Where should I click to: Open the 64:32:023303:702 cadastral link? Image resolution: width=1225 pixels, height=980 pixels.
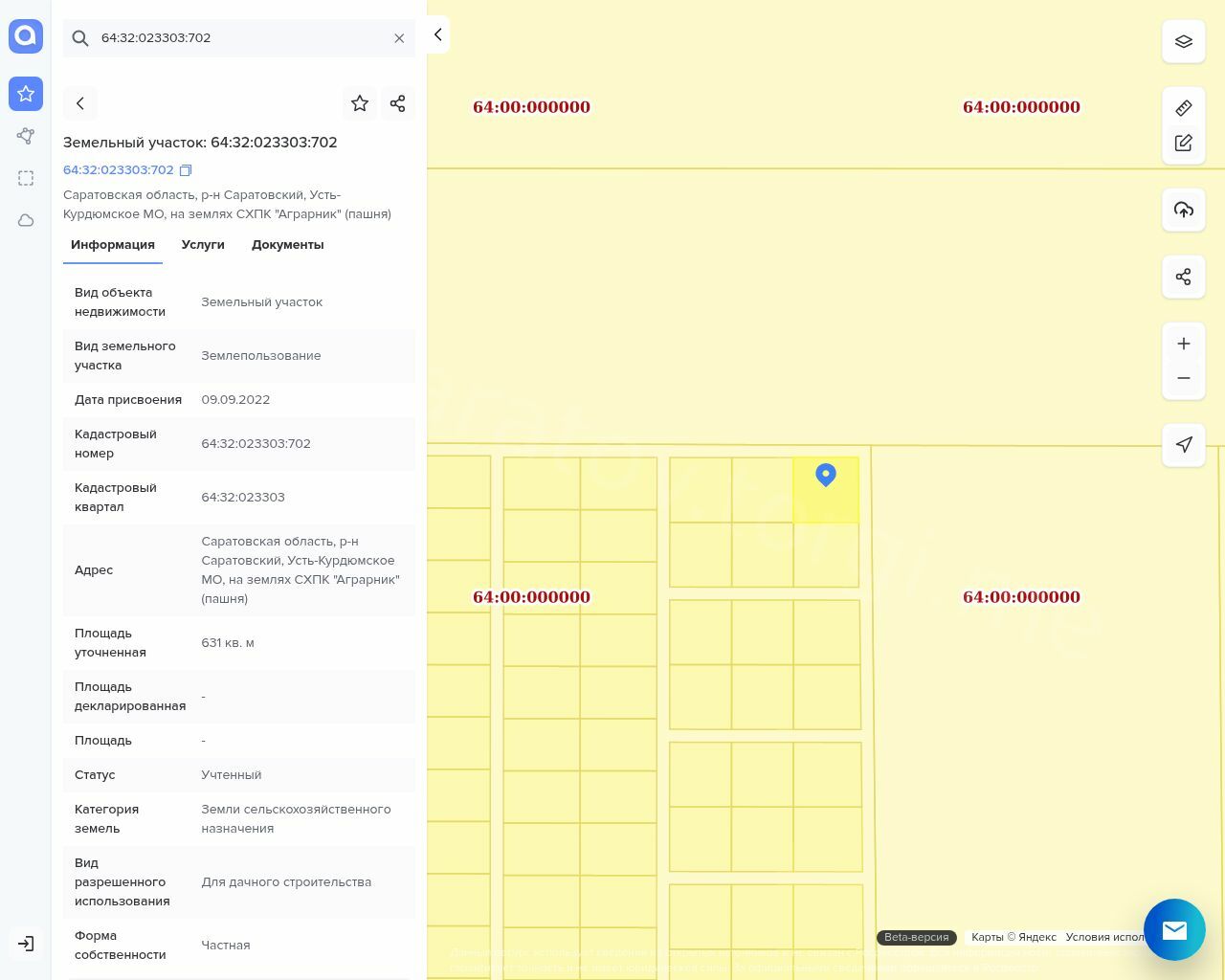tap(119, 170)
